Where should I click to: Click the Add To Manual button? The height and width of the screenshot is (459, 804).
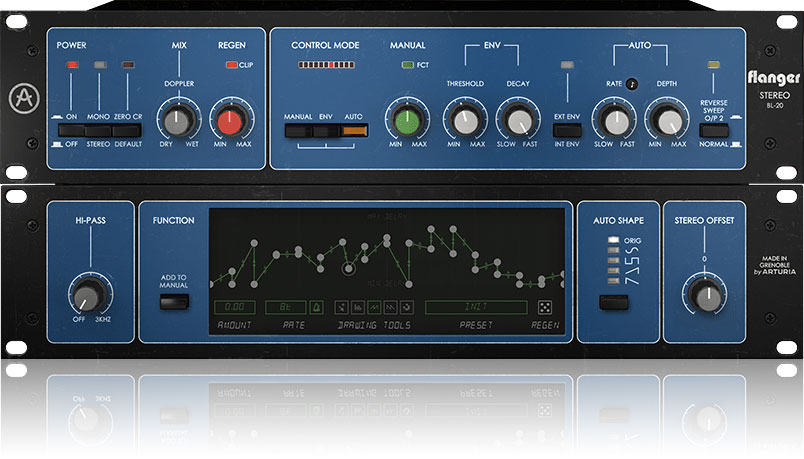[174, 302]
